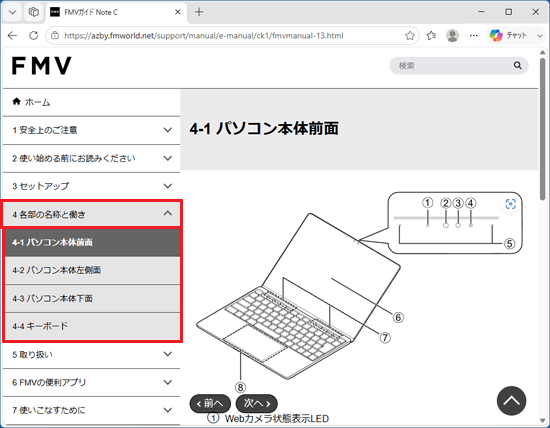The image size is (550, 428).
Task: Expand section 1 安全上のご注意
Action: click(92, 130)
